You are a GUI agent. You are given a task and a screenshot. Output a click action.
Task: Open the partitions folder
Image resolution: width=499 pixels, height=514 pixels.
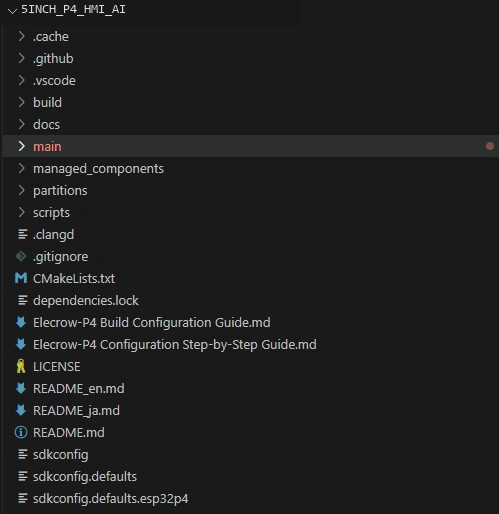pos(60,191)
